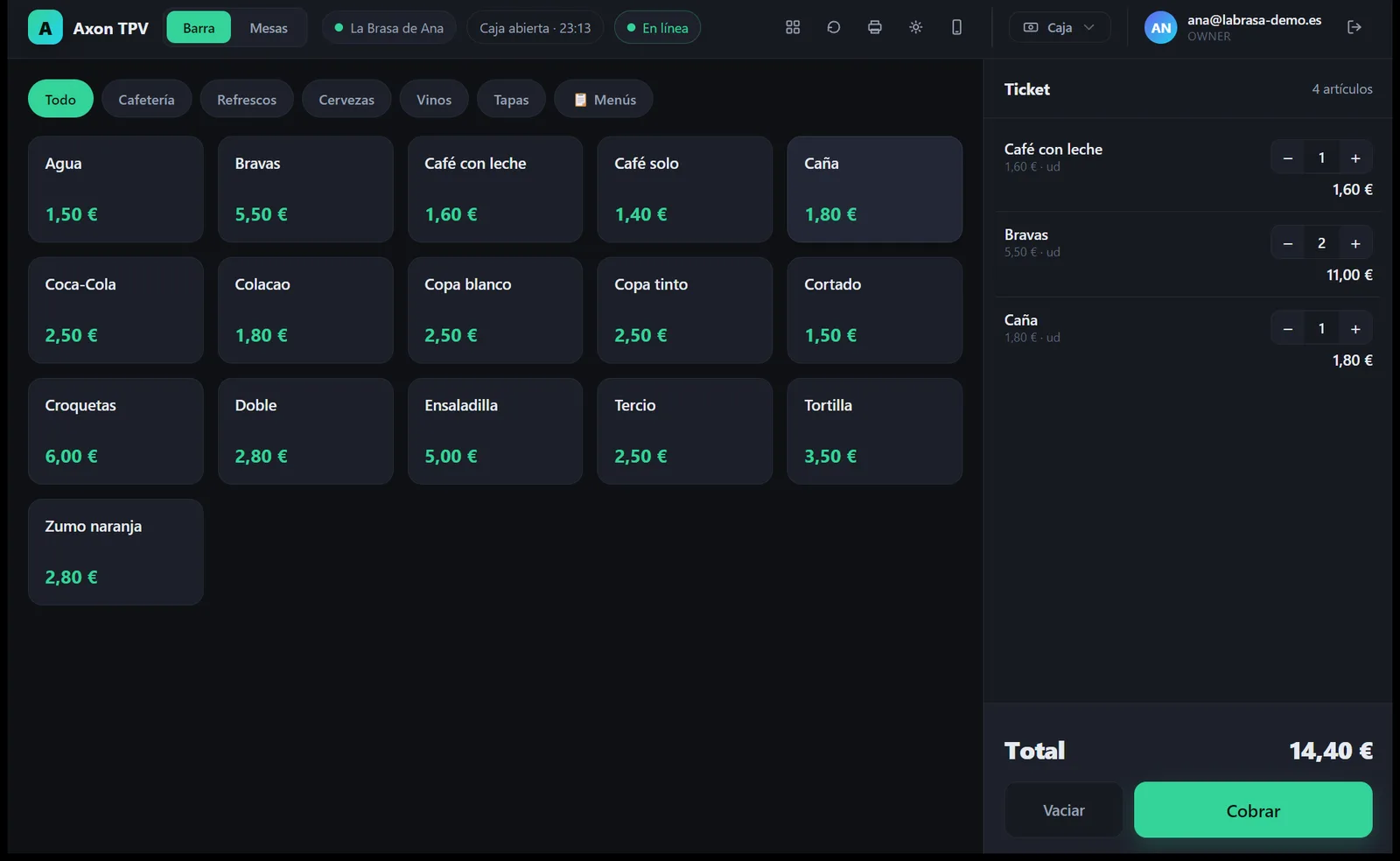Open the grid dashboard icon
The height and width of the screenshot is (861, 1400).
pyautogui.click(x=793, y=27)
